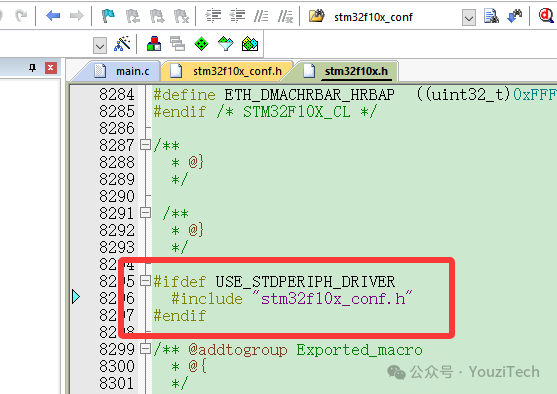Click the Redo toolbar icon

[x=21, y=16]
